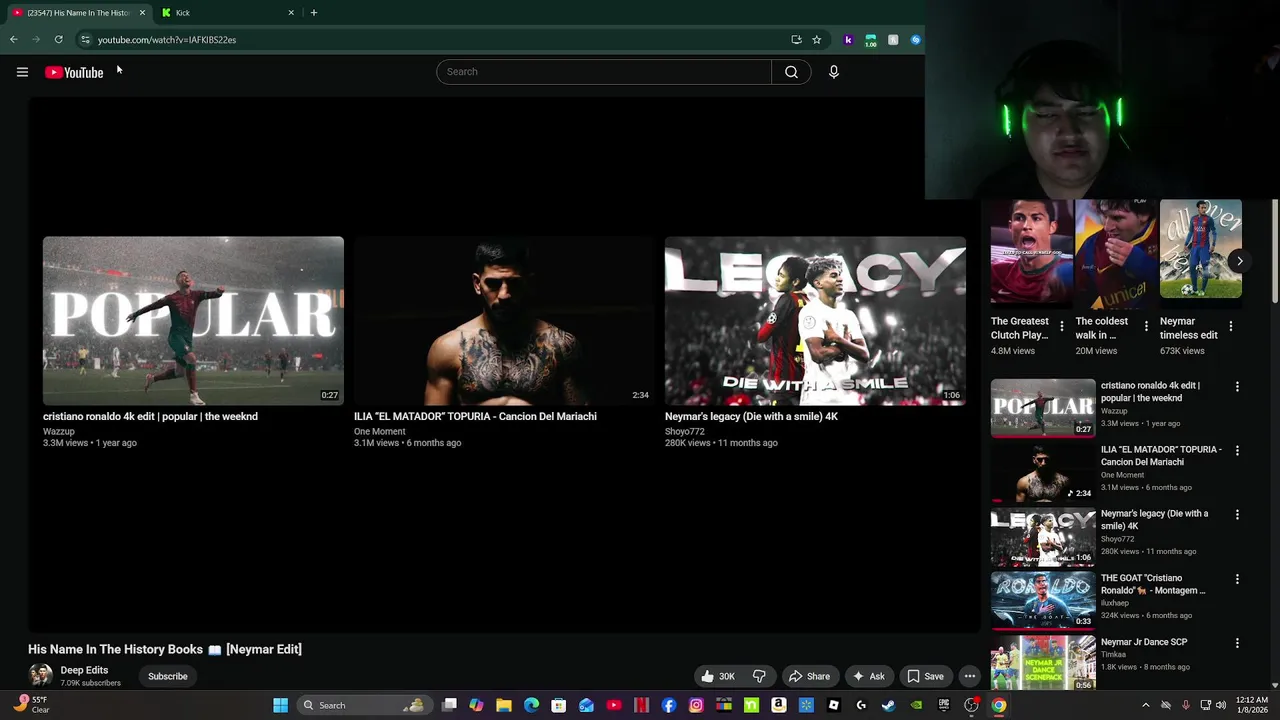Open Instagram from taskbar
Viewport: 1280px width, 720px height.
coord(696,705)
